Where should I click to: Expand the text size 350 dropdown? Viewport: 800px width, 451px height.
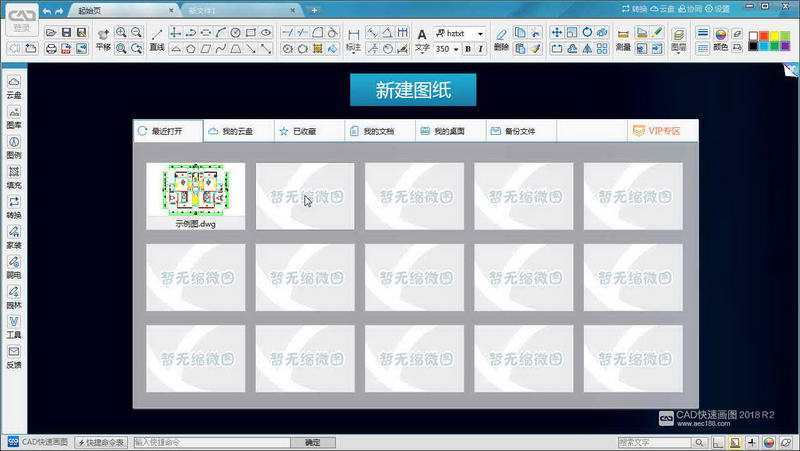coord(456,48)
